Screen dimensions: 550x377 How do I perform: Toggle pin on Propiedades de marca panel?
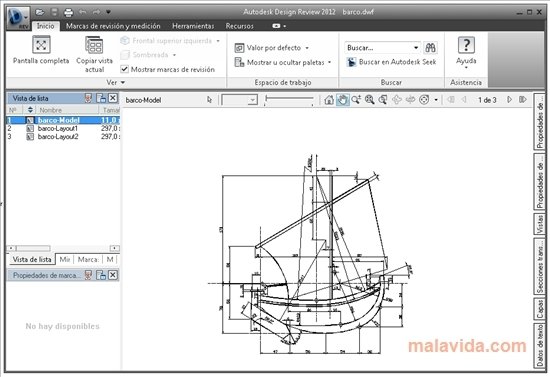88,275
